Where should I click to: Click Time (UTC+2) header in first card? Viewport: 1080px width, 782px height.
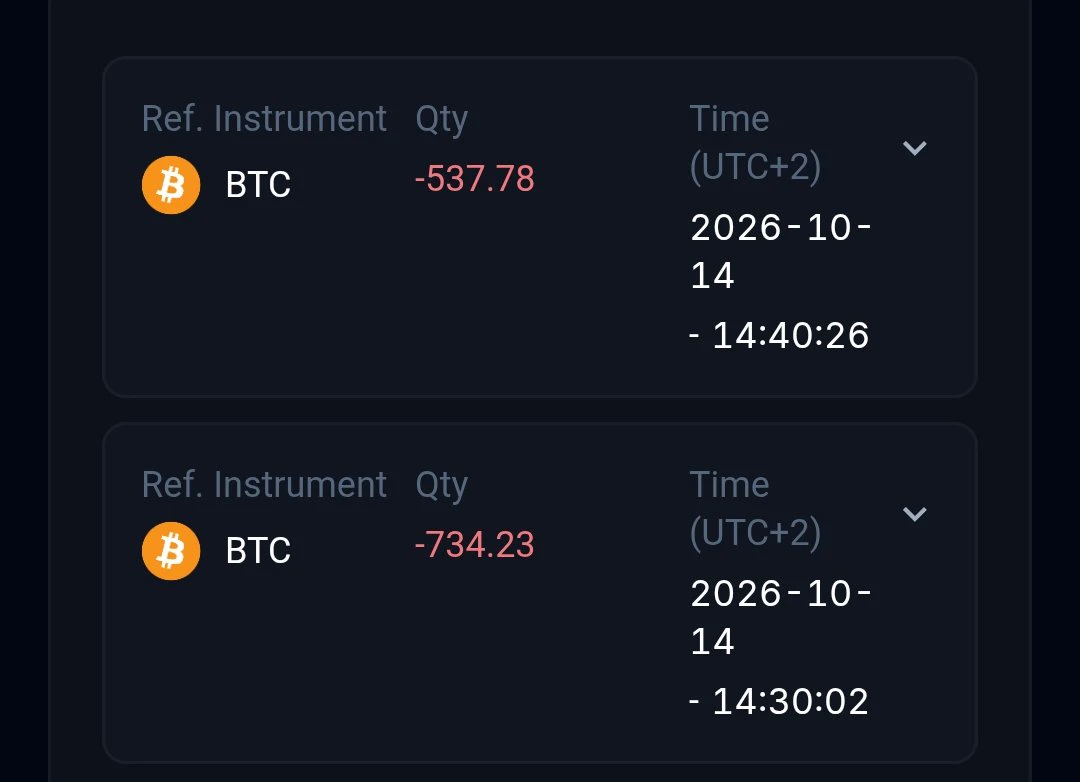[x=755, y=143]
